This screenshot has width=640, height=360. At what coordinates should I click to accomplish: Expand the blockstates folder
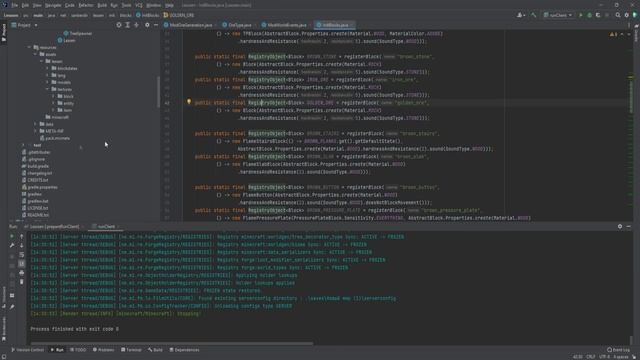tap(47, 68)
